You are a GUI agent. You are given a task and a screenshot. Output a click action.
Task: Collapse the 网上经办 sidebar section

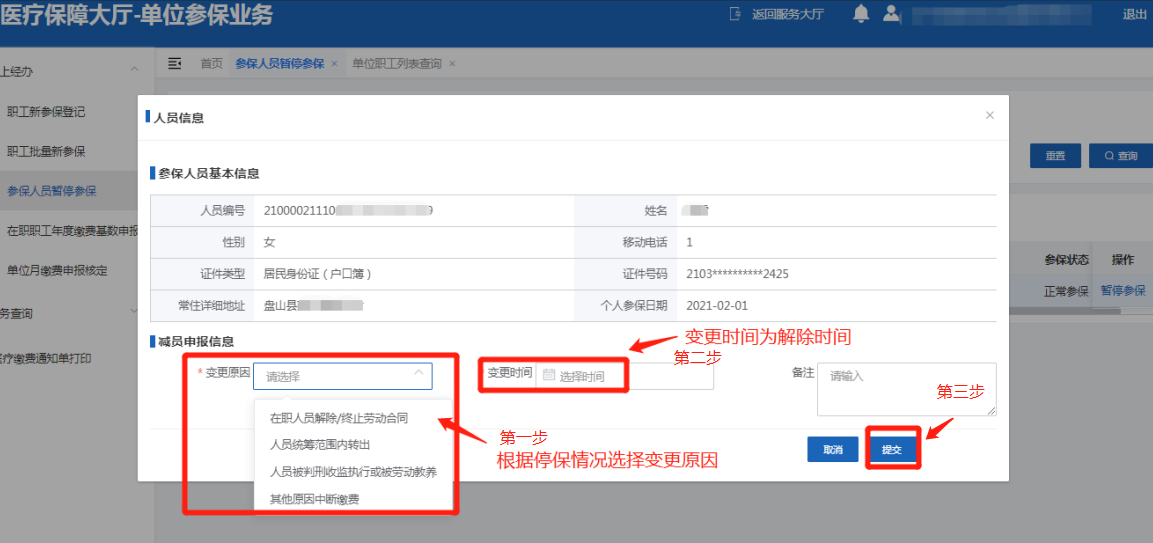pyautogui.click(x=134, y=69)
